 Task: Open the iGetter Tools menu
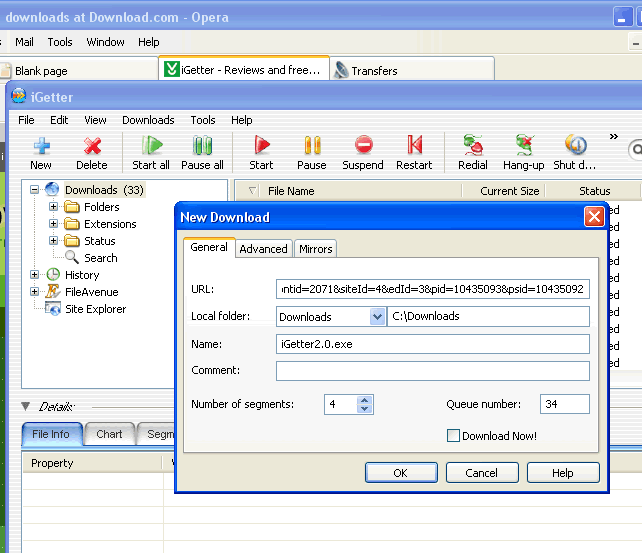[x=203, y=120]
